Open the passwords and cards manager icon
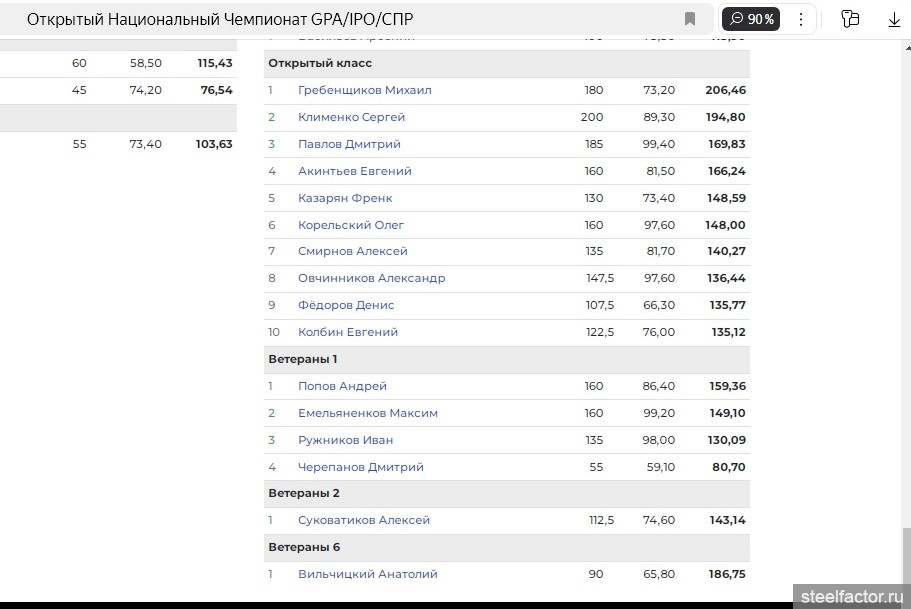 (850, 19)
